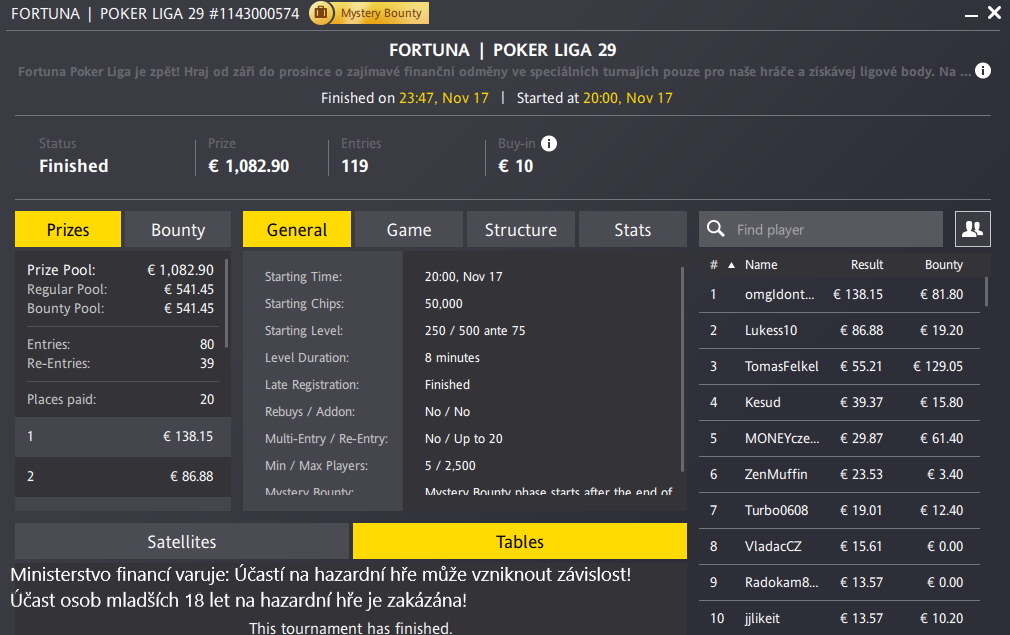Click Starting Chips value 50,000
The image size is (1010, 635).
[443, 303]
